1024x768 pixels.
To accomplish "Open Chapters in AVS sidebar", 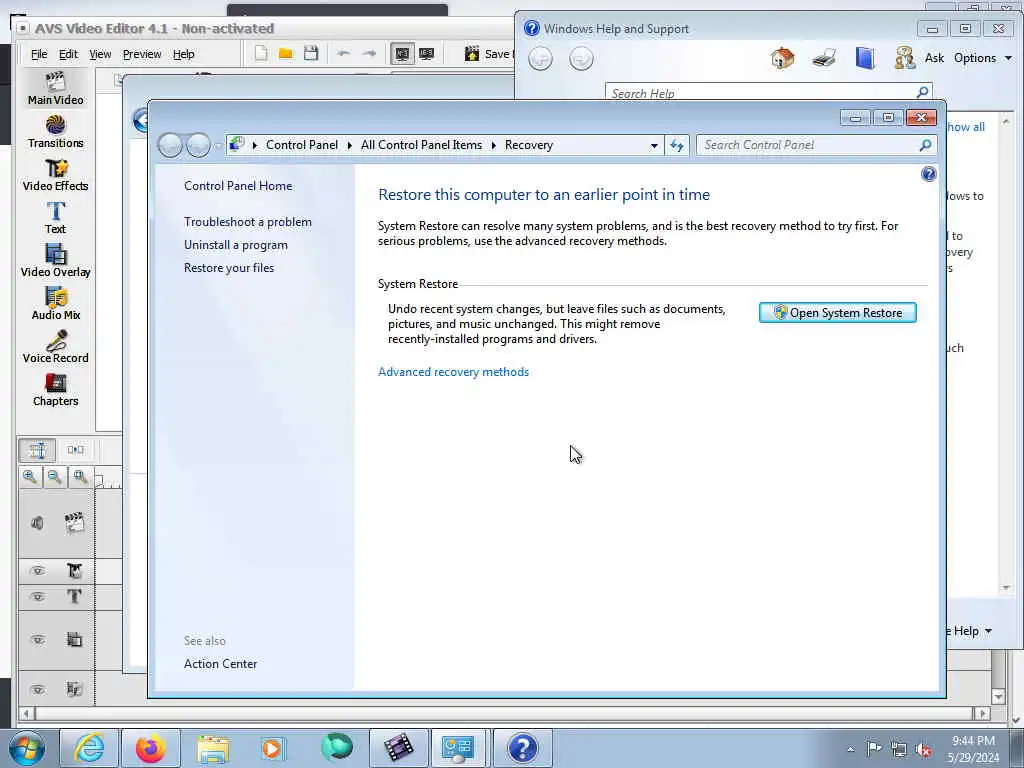I will pos(56,391).
